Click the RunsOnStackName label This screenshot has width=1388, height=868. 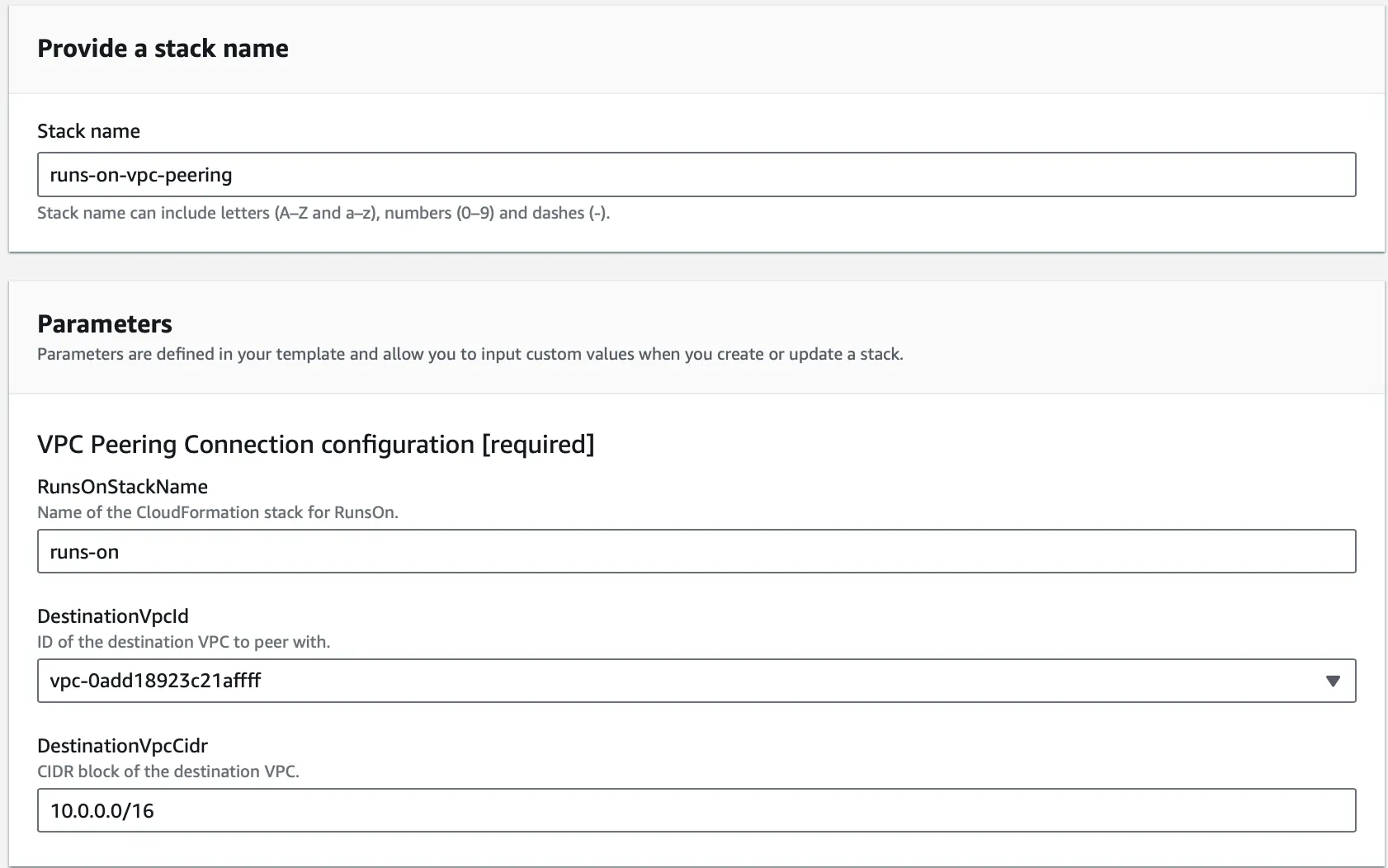click(x=122, y=486)
